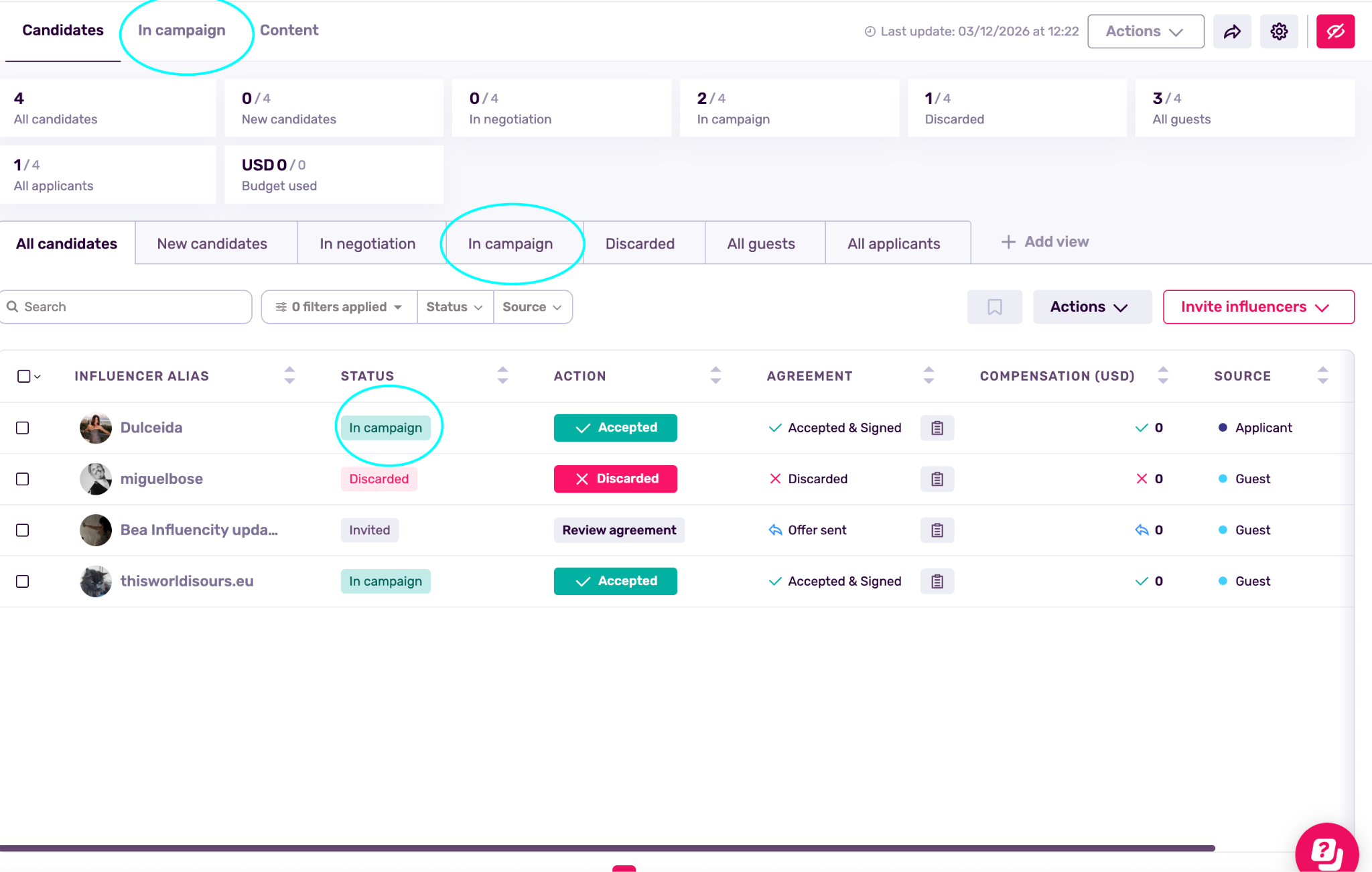This screenshot has width=1372, height=872.
Task: Click the Add view link
Action: 1045,242
